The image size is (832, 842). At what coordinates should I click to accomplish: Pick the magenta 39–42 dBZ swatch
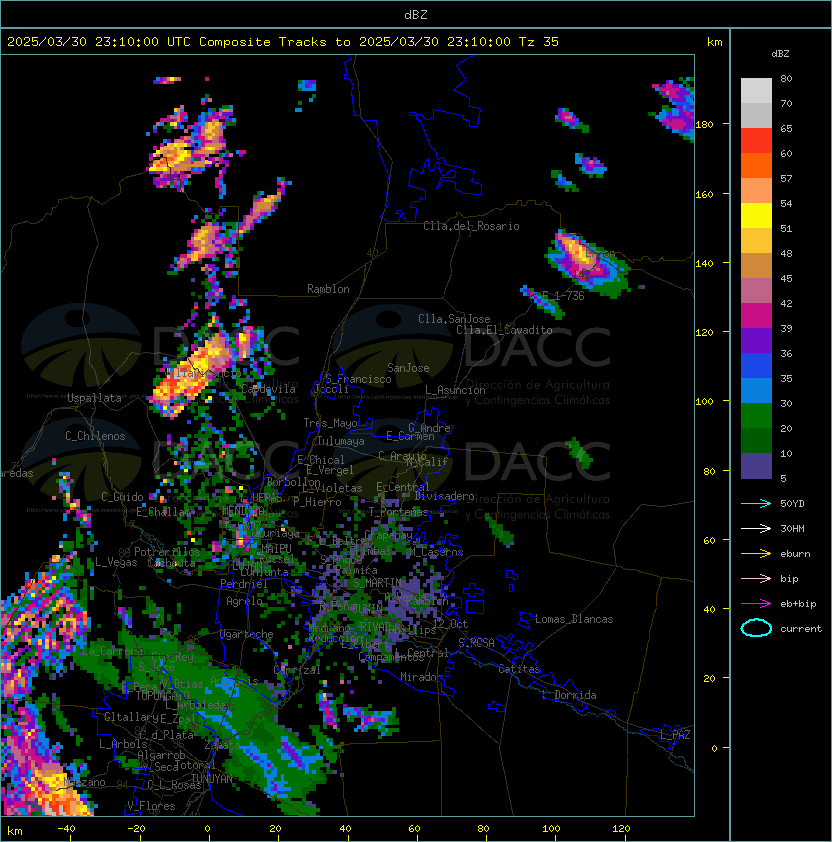[x=756, y=316]
